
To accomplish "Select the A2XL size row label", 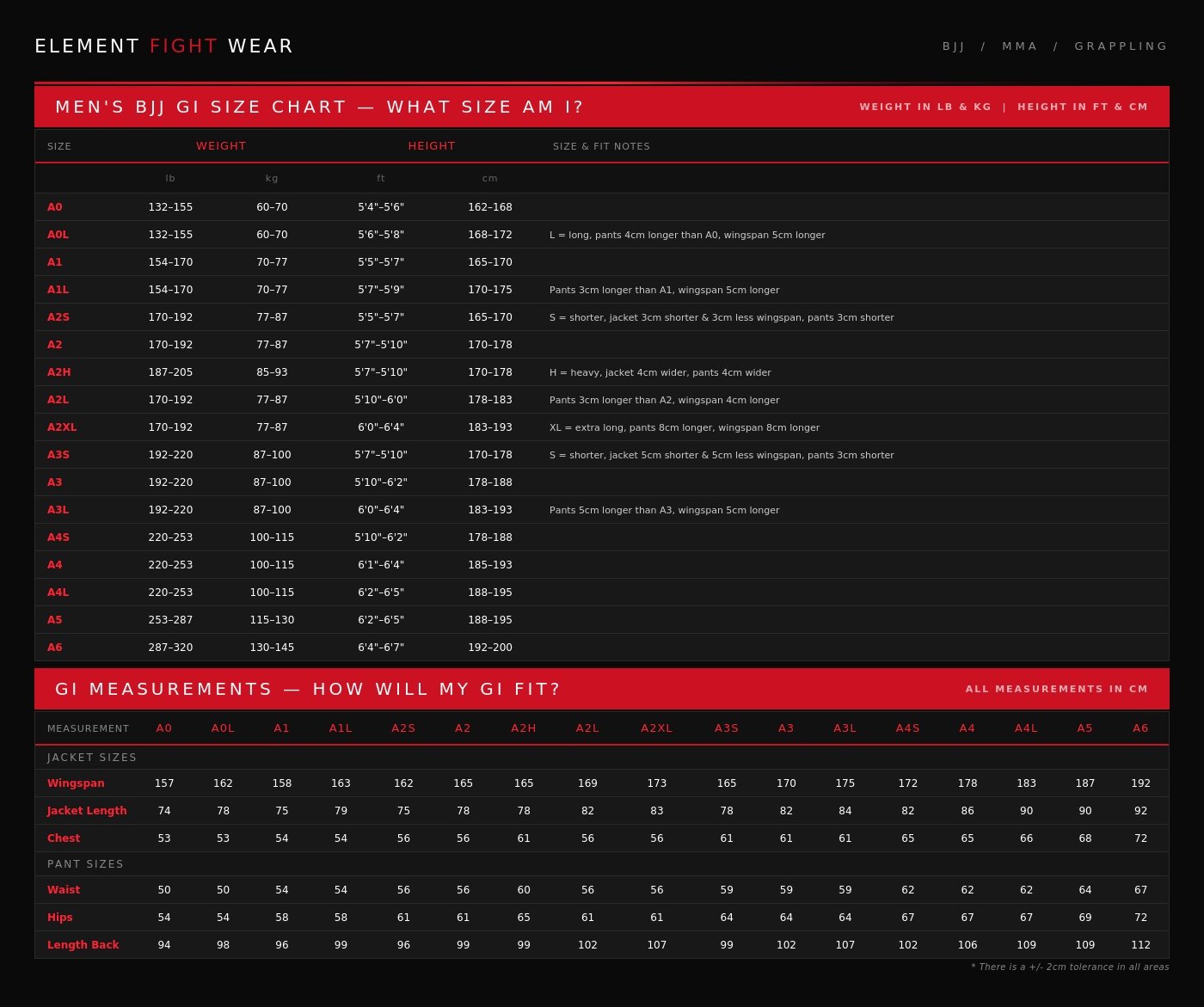I will tap(62, 427).
